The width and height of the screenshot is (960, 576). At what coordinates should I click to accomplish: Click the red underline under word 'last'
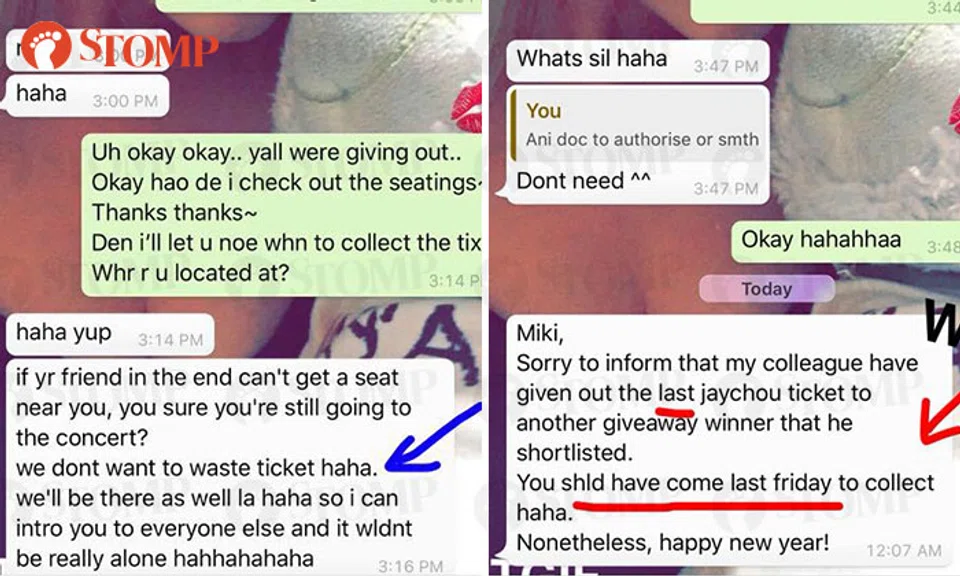click(676, 408)
